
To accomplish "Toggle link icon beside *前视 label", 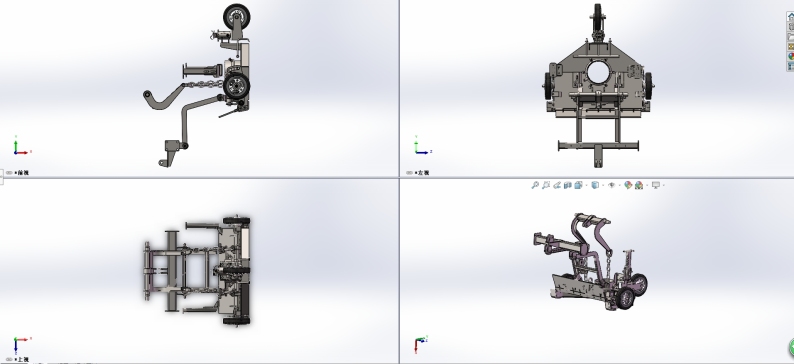I will point(9,173).
